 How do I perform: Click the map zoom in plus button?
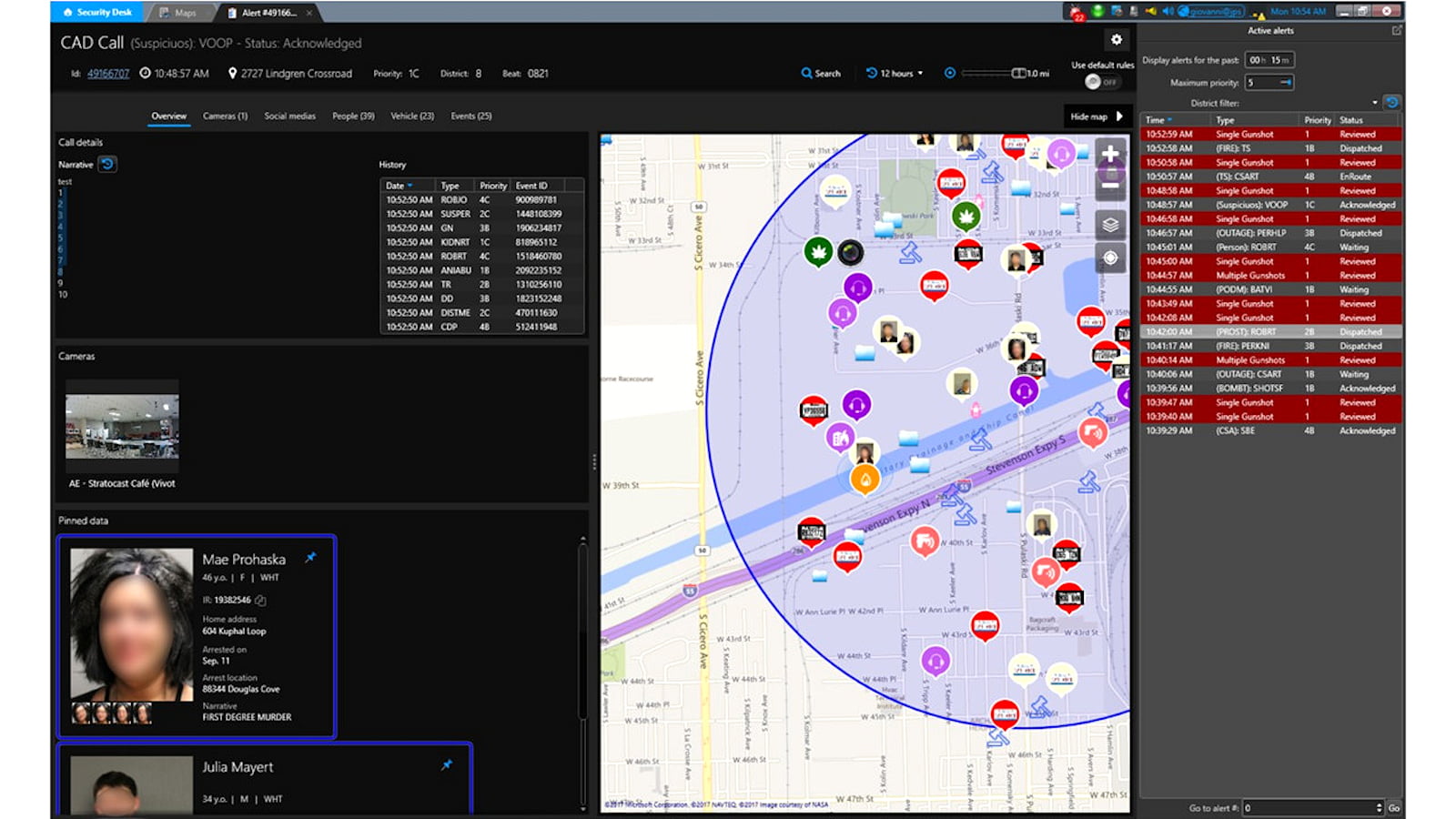point(1110,155)
